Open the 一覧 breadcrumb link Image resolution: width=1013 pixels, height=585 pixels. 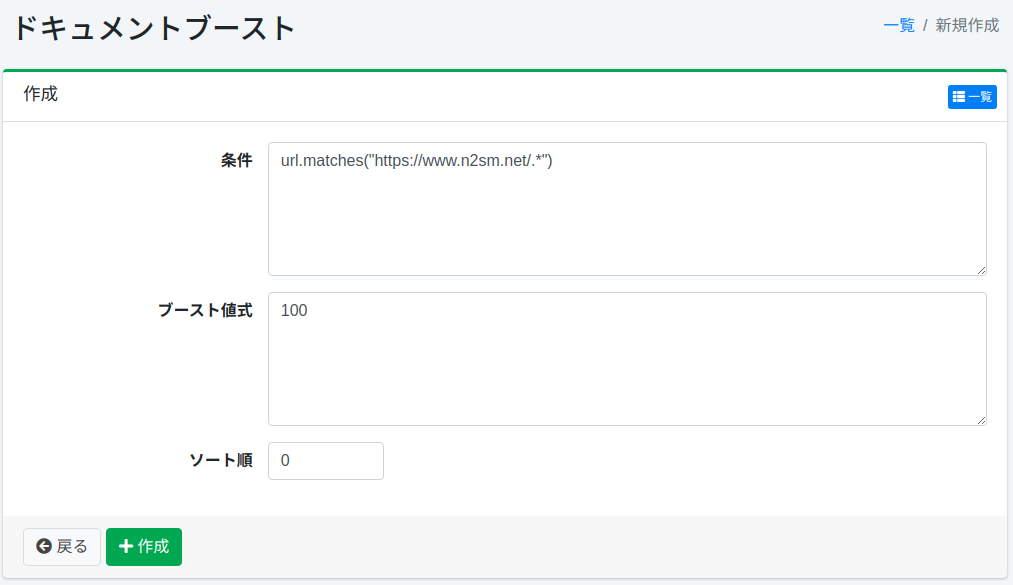click(x=898, y=25)
